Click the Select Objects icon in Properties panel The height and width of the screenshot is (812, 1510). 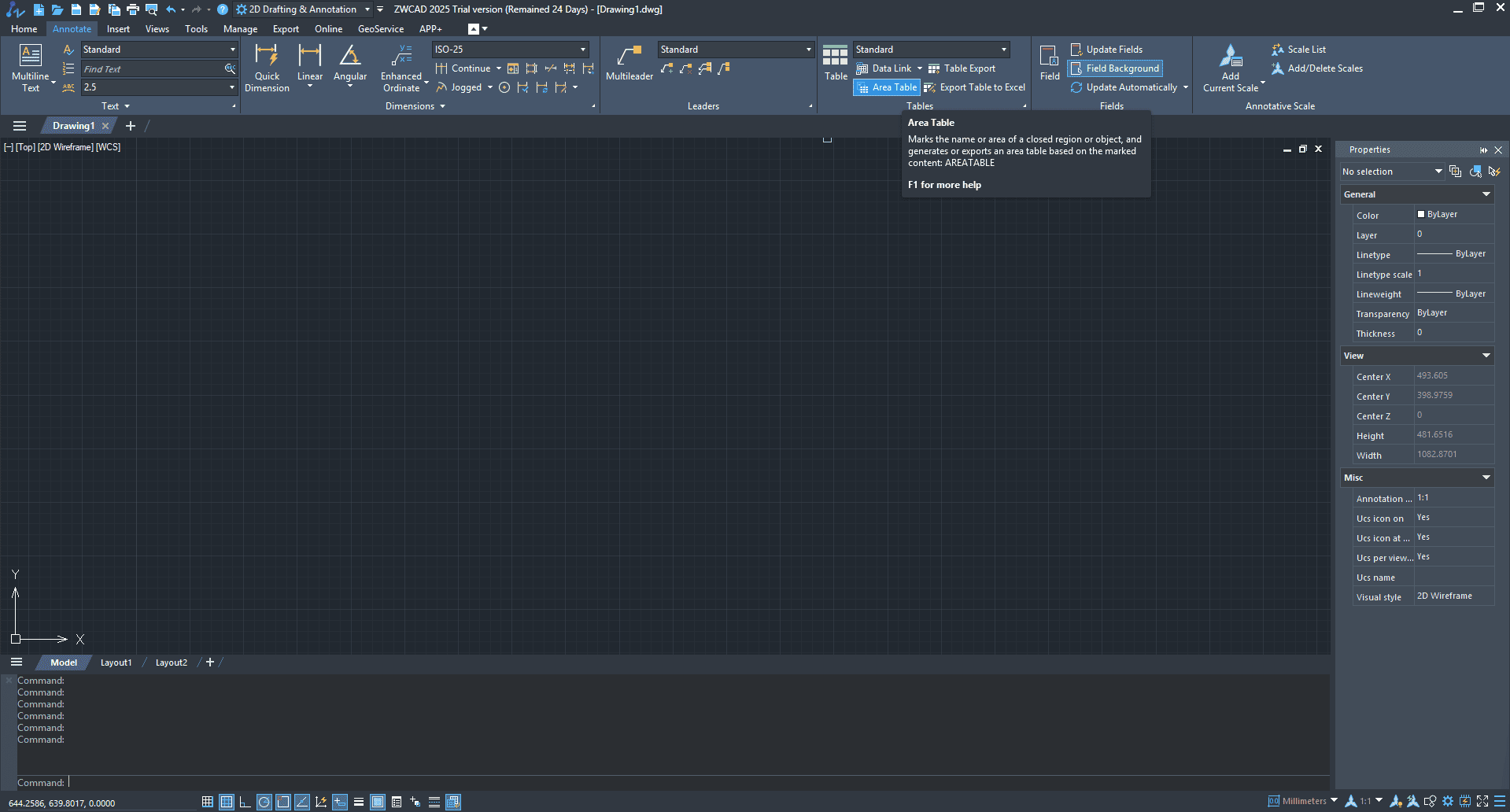point(1475,172)
